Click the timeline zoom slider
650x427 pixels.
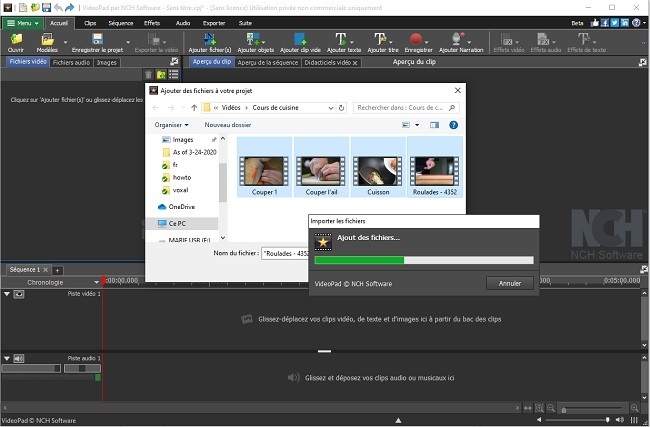tap(593, 409)
